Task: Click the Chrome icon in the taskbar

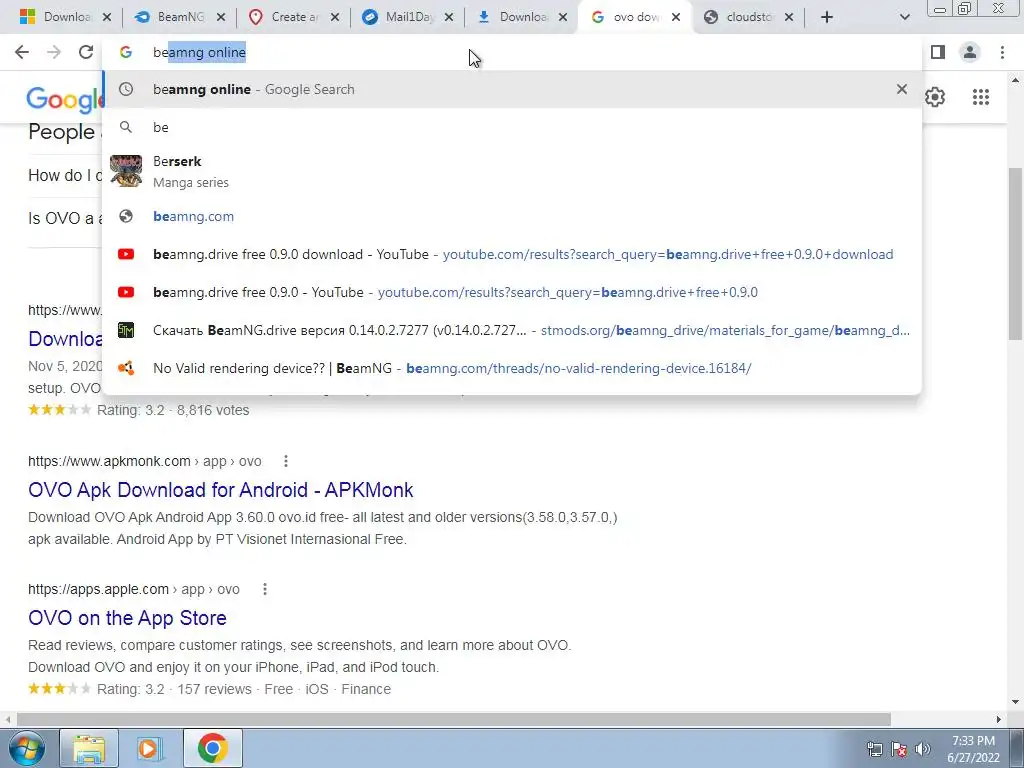Action: [212, 748]
